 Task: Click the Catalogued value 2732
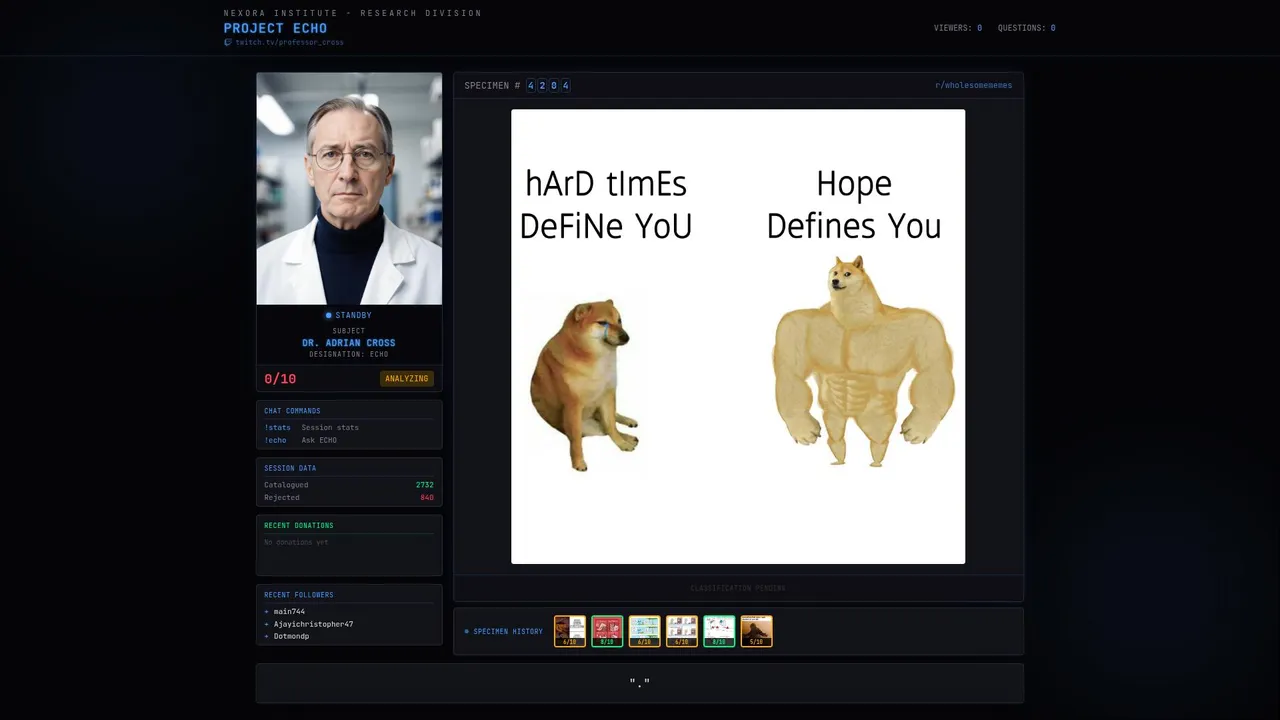[x=425, y=485]
